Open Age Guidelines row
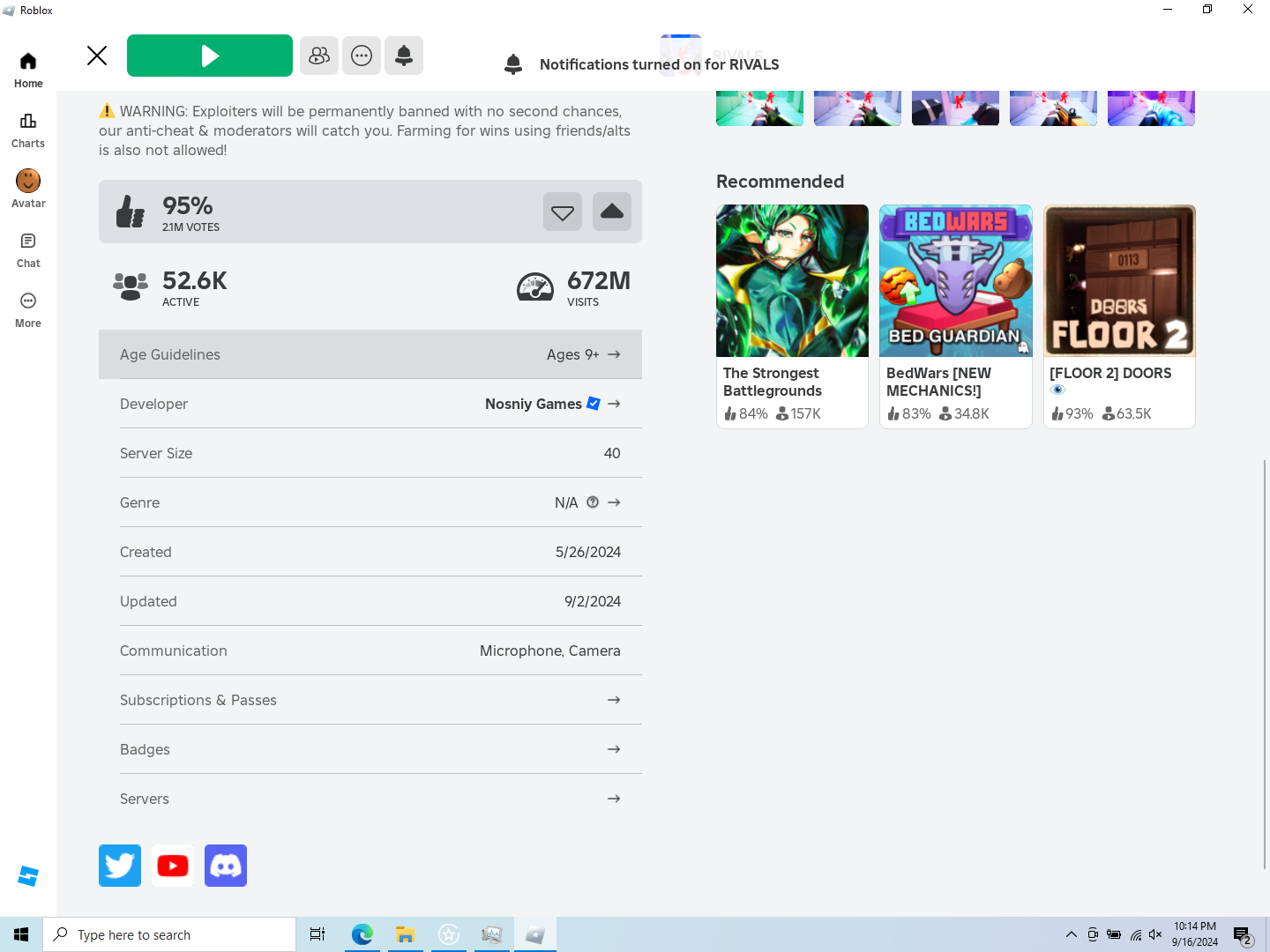Screen dimensions: 1270x952 pos(370,354)
